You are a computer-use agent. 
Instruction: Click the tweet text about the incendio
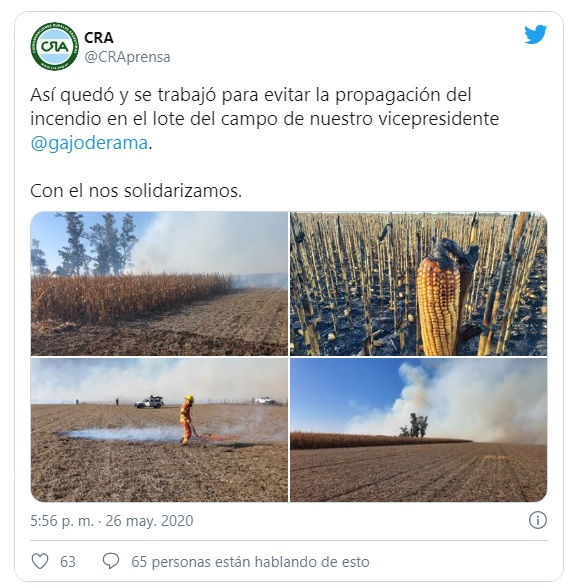(x=264, y=118)
